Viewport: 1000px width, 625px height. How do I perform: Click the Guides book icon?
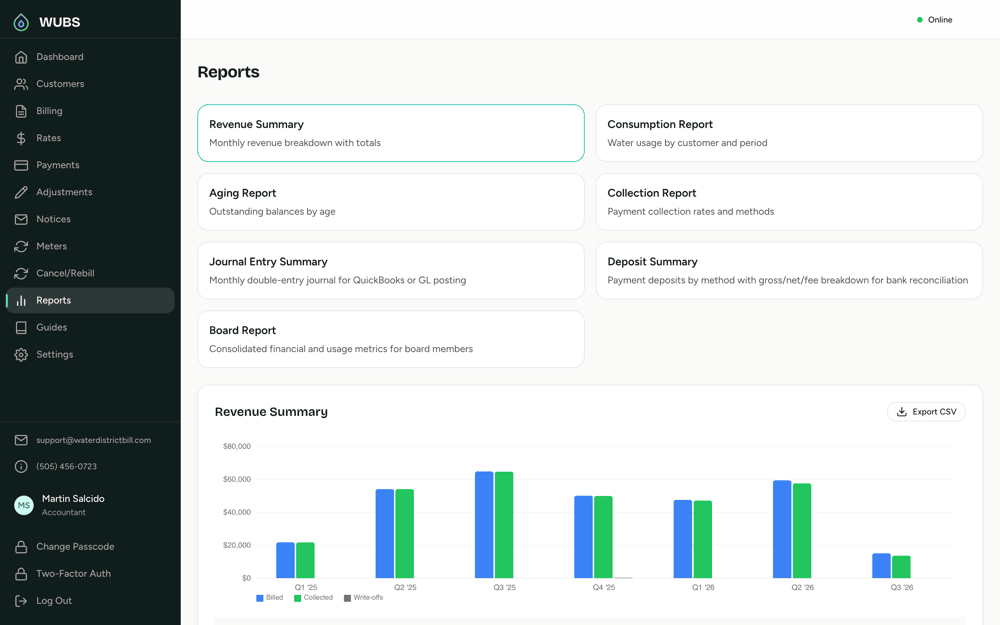coord(21,327)
